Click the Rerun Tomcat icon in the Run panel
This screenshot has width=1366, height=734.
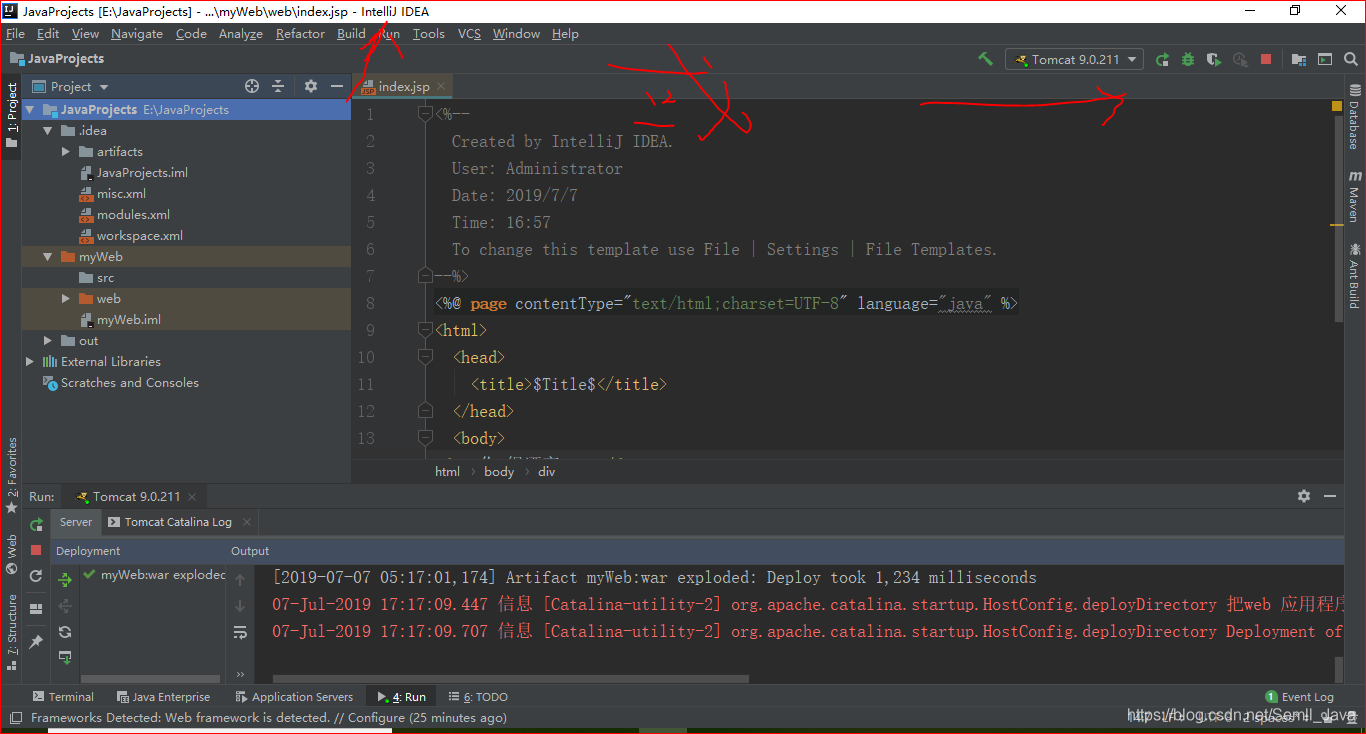[x=36, y=524]
